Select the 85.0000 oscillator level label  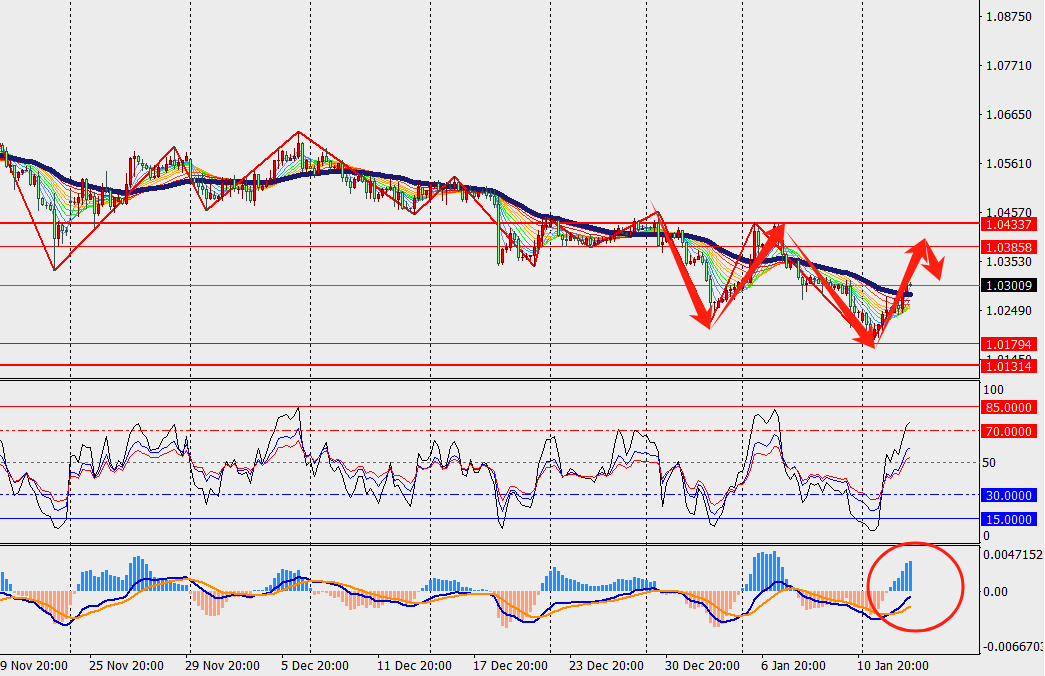coord(1009,407)
